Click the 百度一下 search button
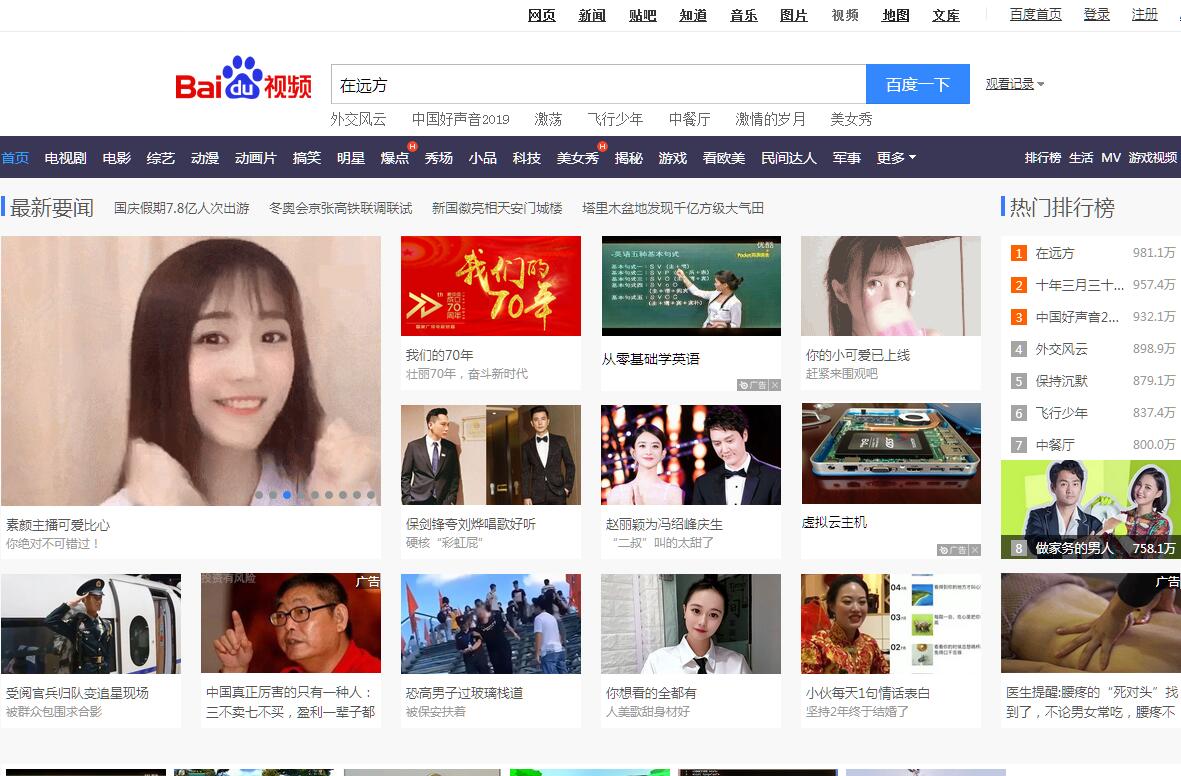This screenshot has width=1181, height=776. (x=917, y=84)
